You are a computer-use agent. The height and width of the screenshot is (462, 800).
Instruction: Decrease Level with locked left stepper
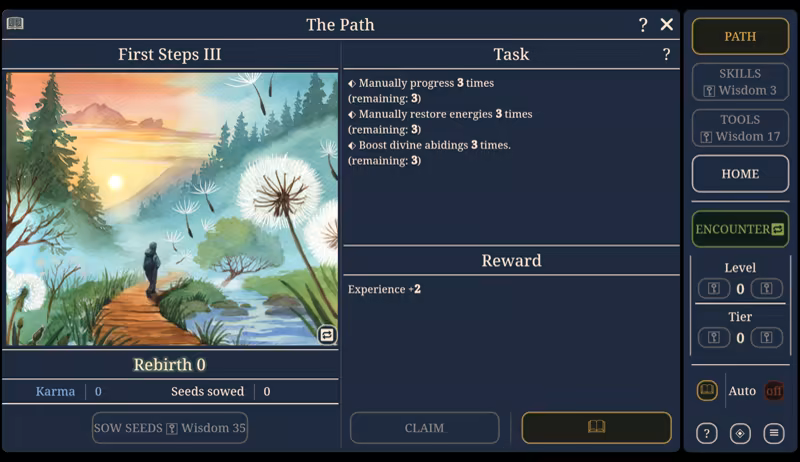pos(714,289)
